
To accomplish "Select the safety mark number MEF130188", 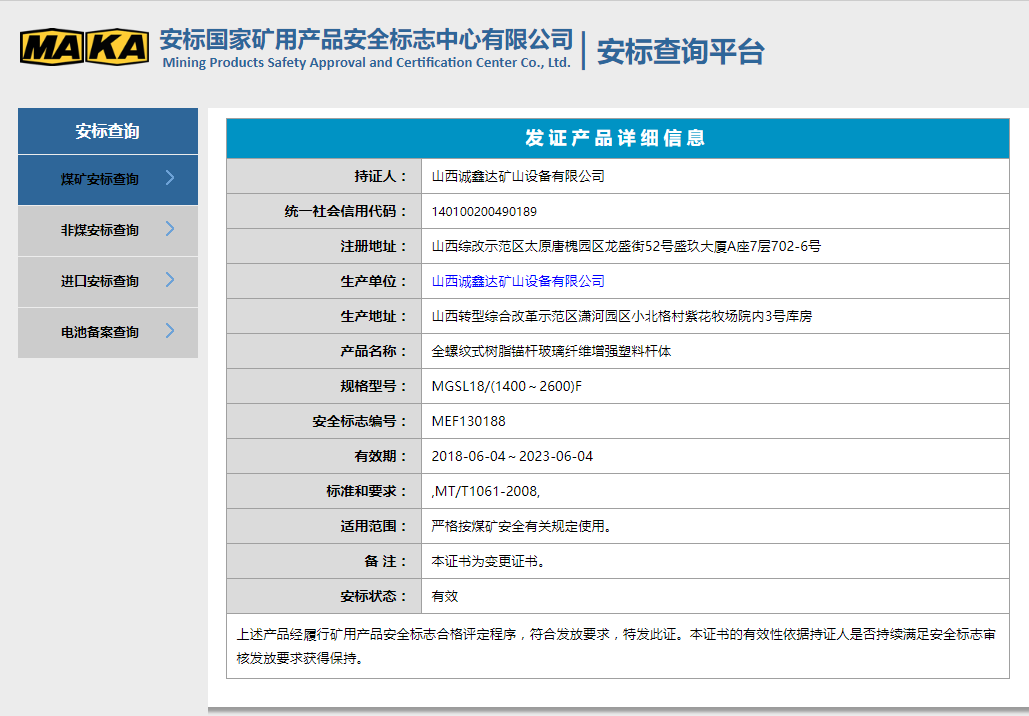I will (x=468, y=421).
